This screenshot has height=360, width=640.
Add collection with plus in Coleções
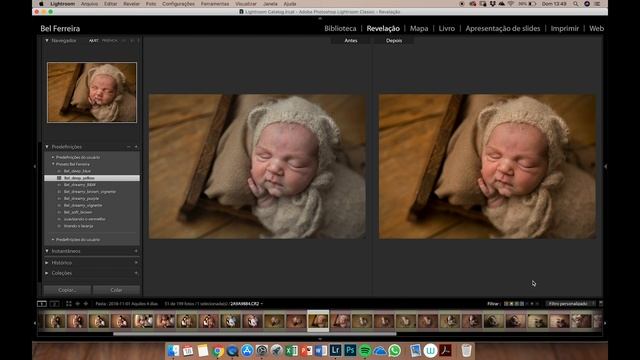click(x=136, y=273)
